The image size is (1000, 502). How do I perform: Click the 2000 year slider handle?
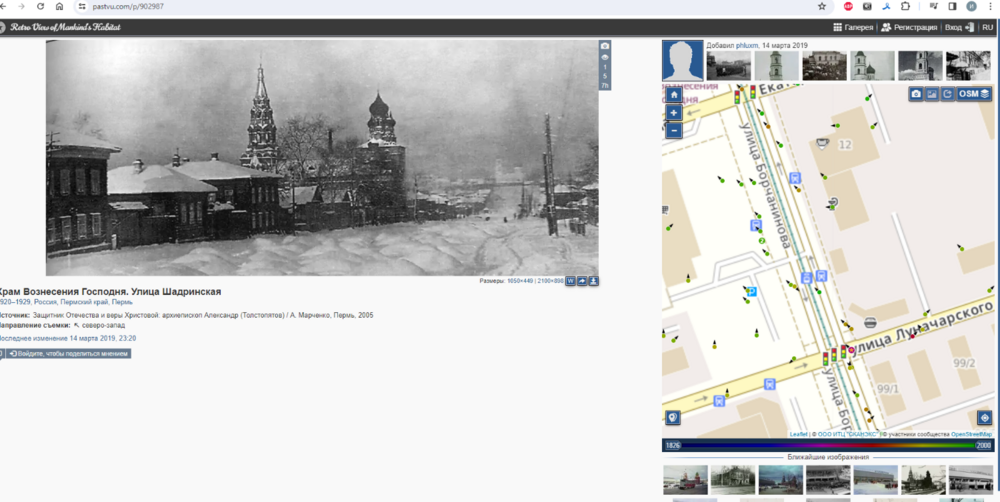pos(983,445)
